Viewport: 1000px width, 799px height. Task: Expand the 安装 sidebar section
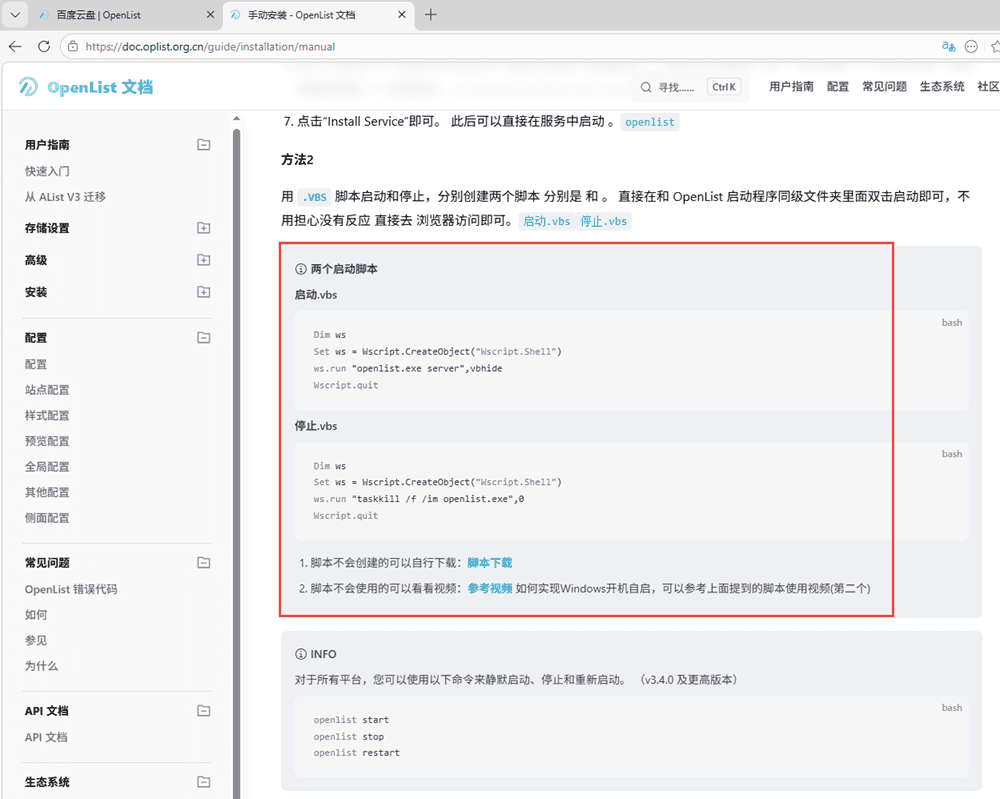coord(204,292)
